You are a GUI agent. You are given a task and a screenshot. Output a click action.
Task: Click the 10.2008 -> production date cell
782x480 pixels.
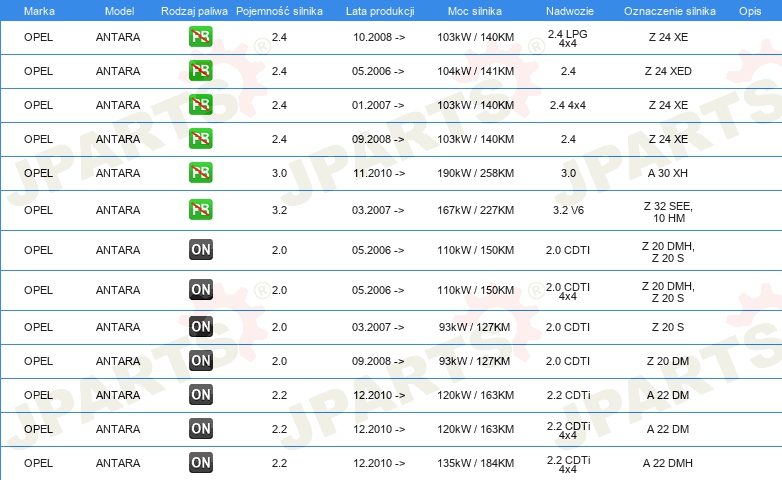point(379,37)
